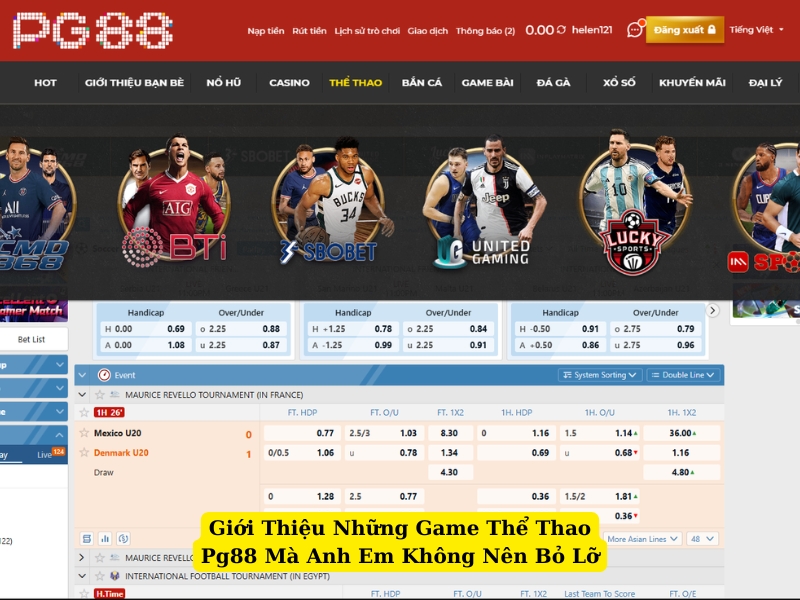Open the Double Line dropdown

684,375
